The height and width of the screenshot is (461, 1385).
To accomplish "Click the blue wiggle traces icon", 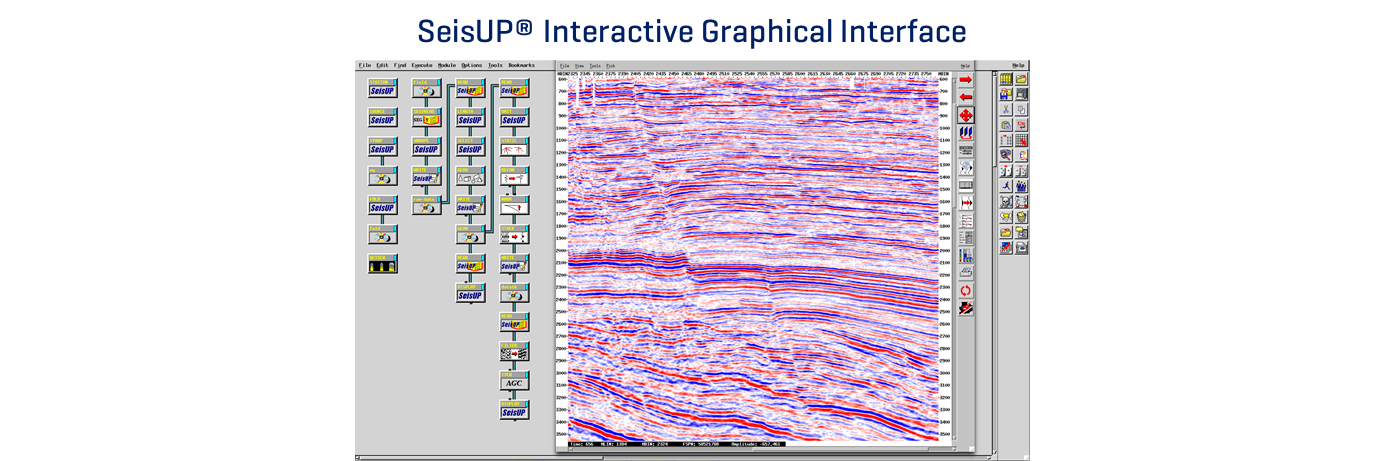I will point(966,132).
